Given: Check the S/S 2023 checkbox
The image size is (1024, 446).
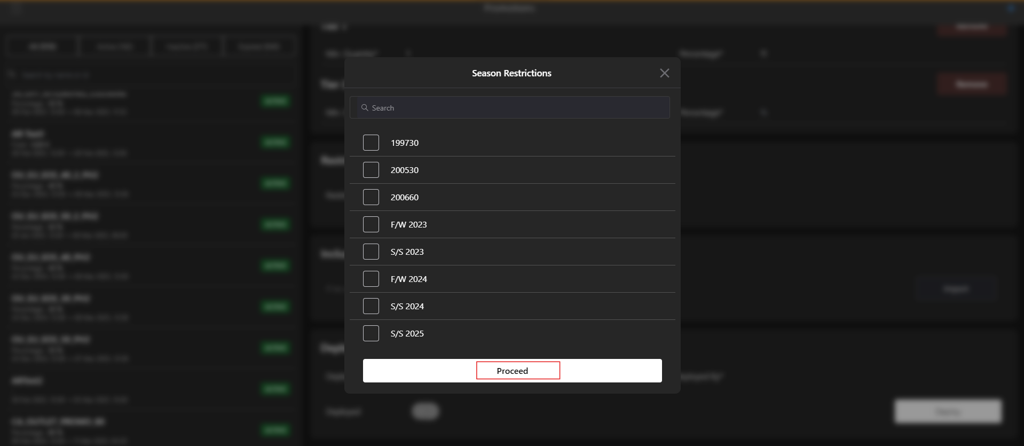Looking at the screenshot, I should click(x=371, y=251).
